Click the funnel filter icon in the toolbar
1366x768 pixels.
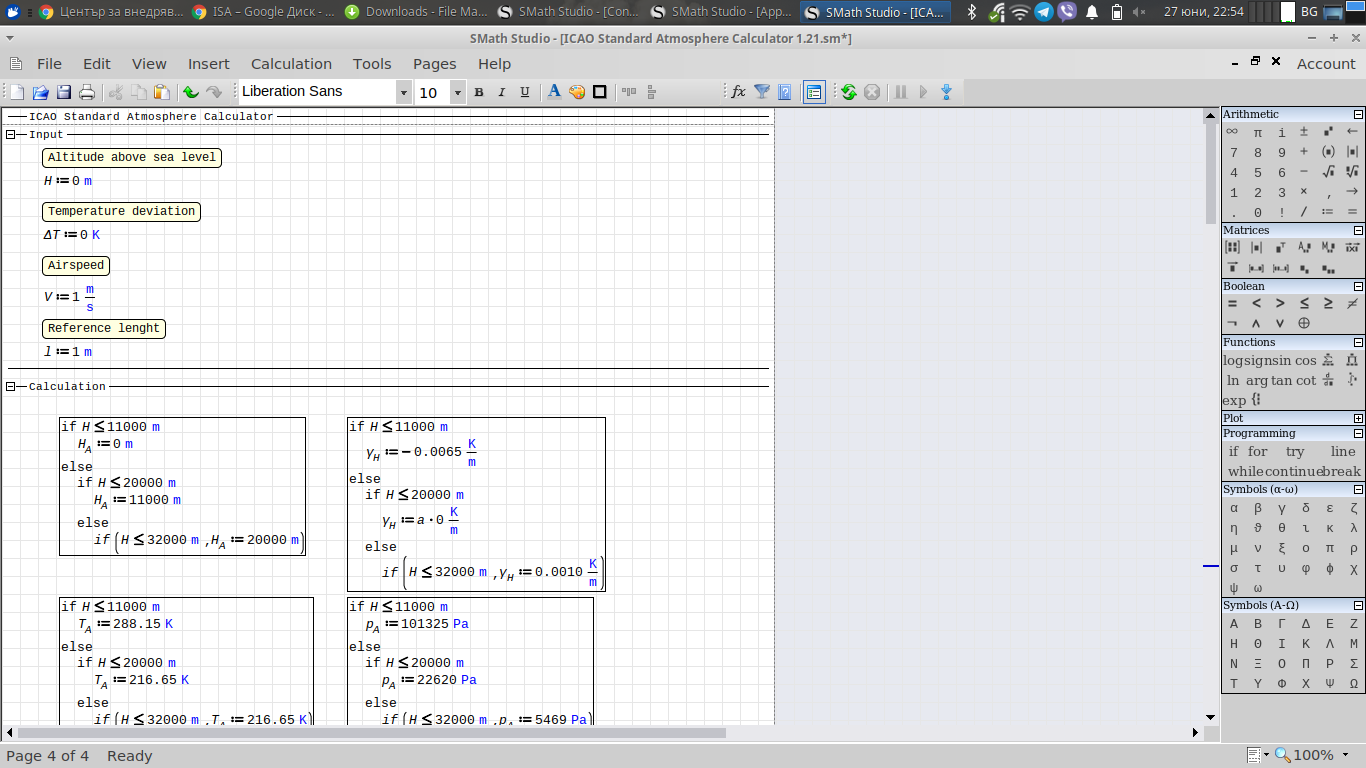[x=762, y=92]
